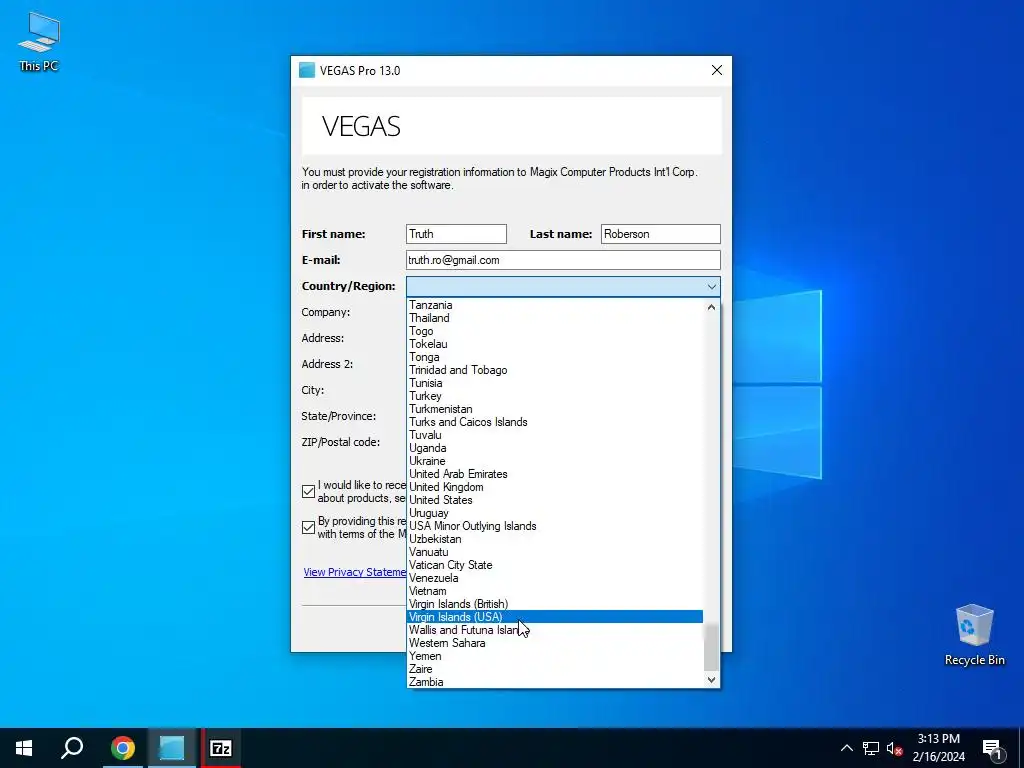
Task: Open network status tray icon
Action: pyautogui.click(x=871, y=748)
